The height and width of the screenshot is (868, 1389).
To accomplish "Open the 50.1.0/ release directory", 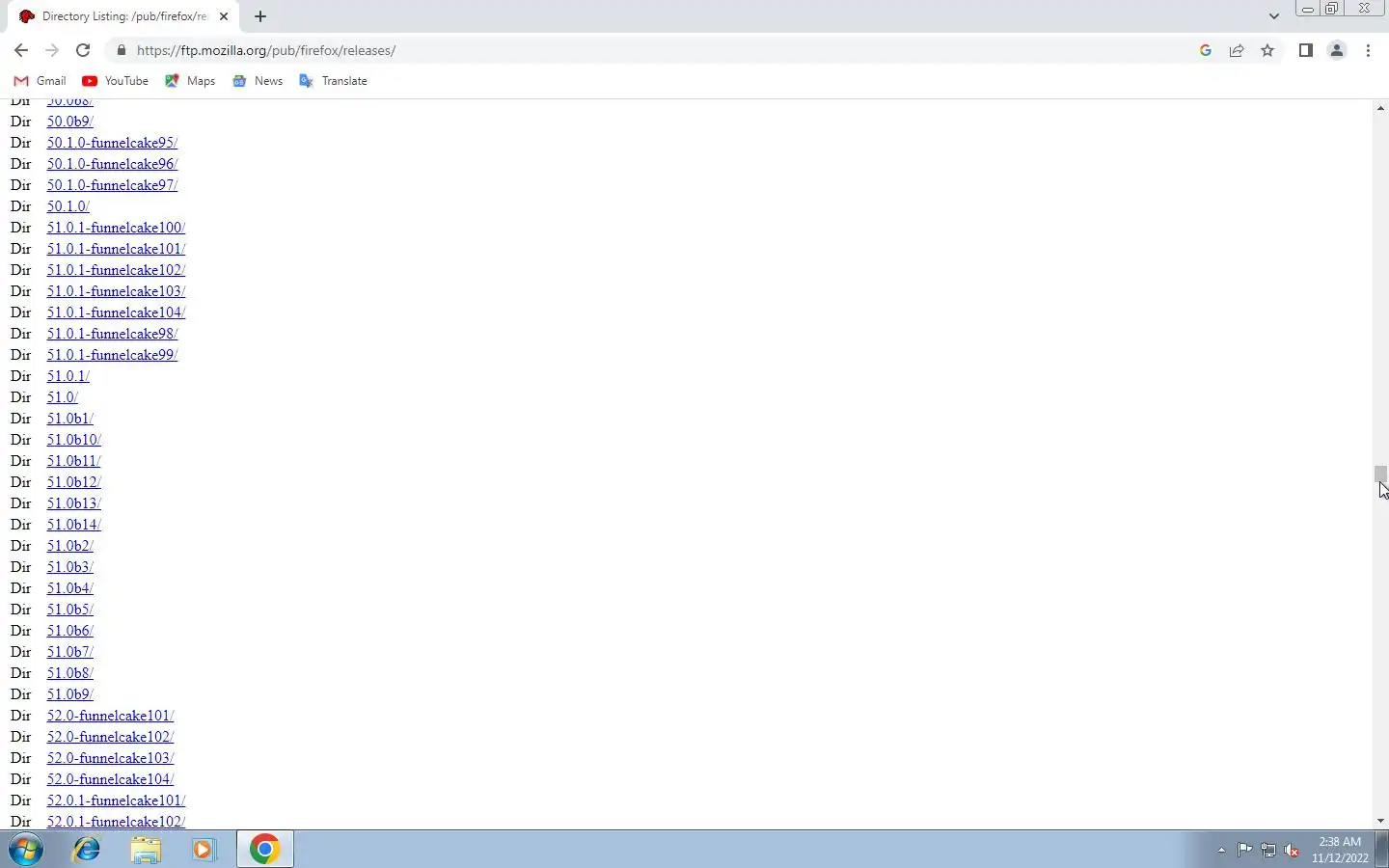I will coord(68,206).
